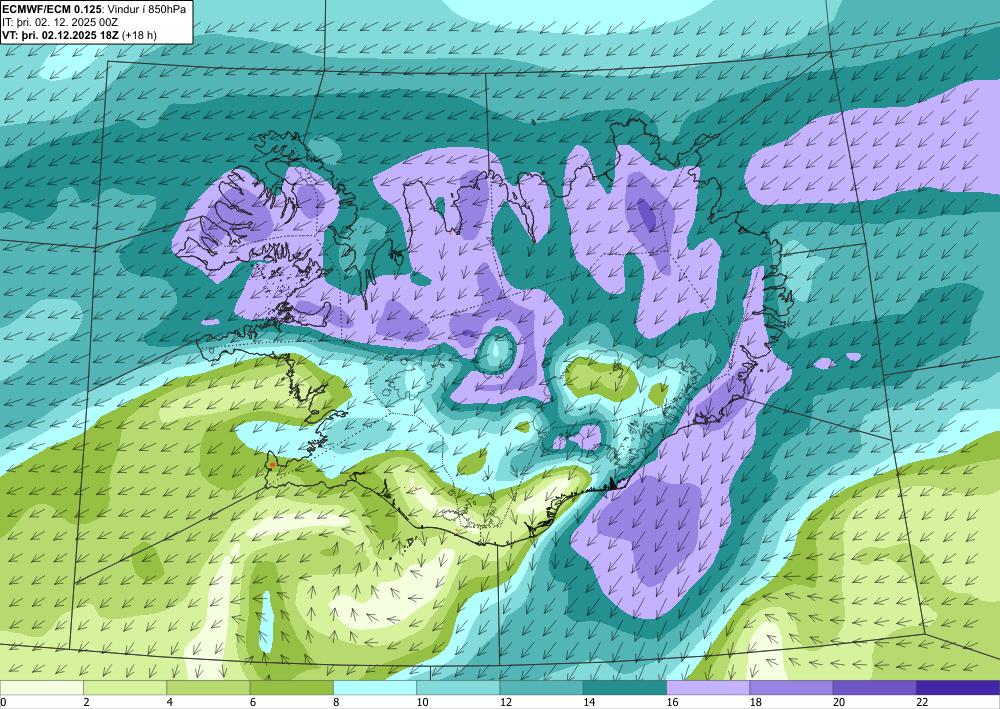Click the 'VT: þri. 02.12.2025 18Z (+18 h)' line
1000x709 pixels.
(79, 34)
